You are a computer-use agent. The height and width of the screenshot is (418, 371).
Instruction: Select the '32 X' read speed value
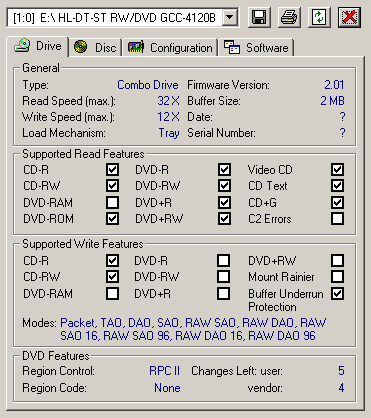click(x=168, y=101)
